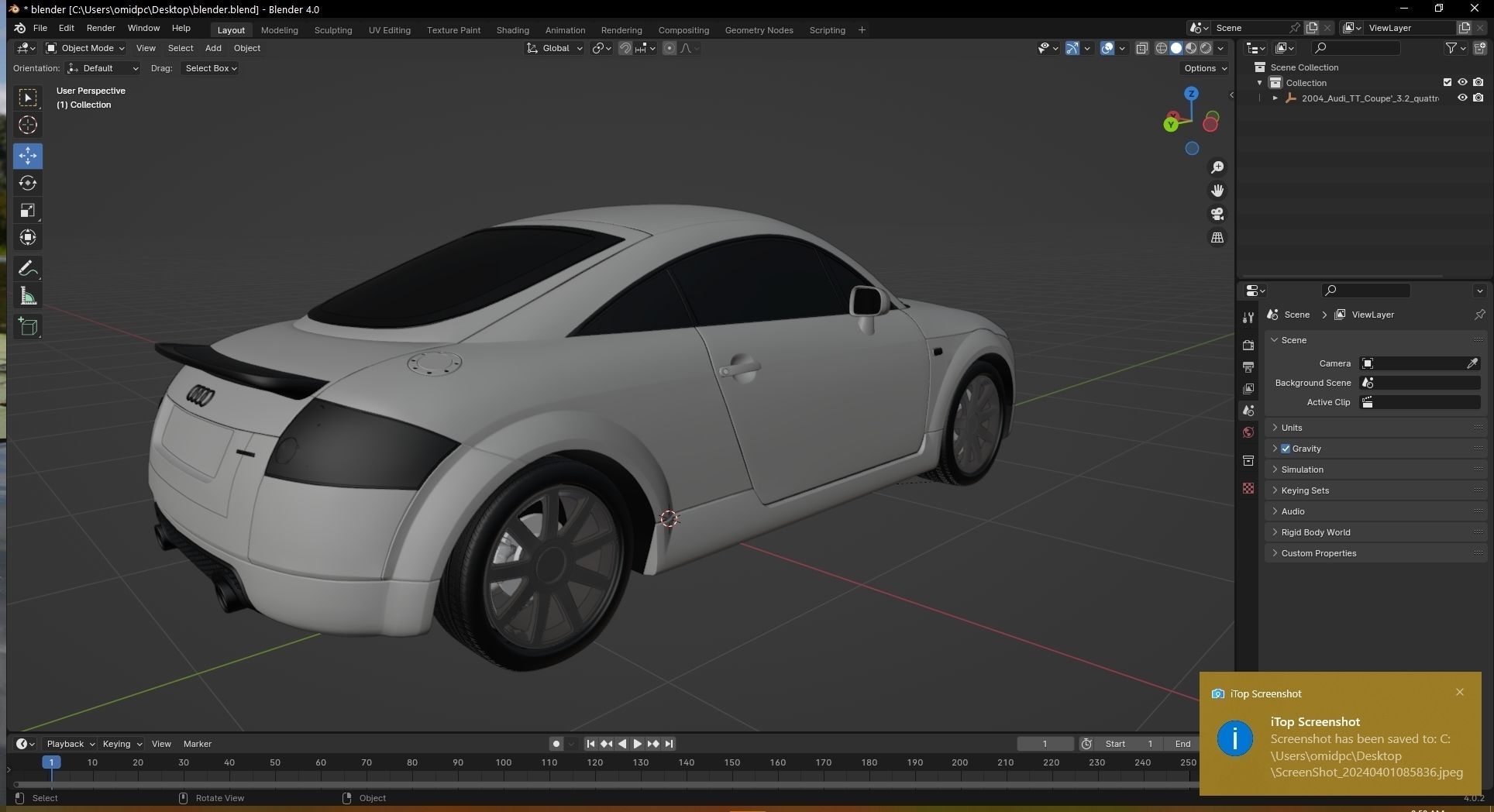Open the Default orientation dropdown
1494x812 pixels.
pyautogui.click(x=103, y=68)
